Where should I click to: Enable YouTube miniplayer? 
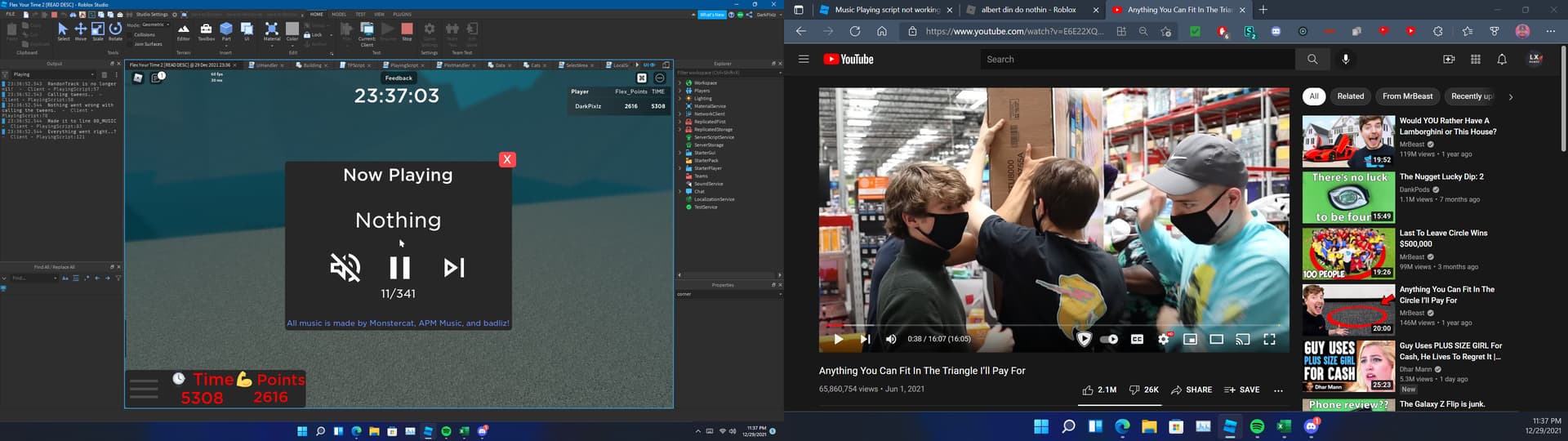(x=1190, y=339)
